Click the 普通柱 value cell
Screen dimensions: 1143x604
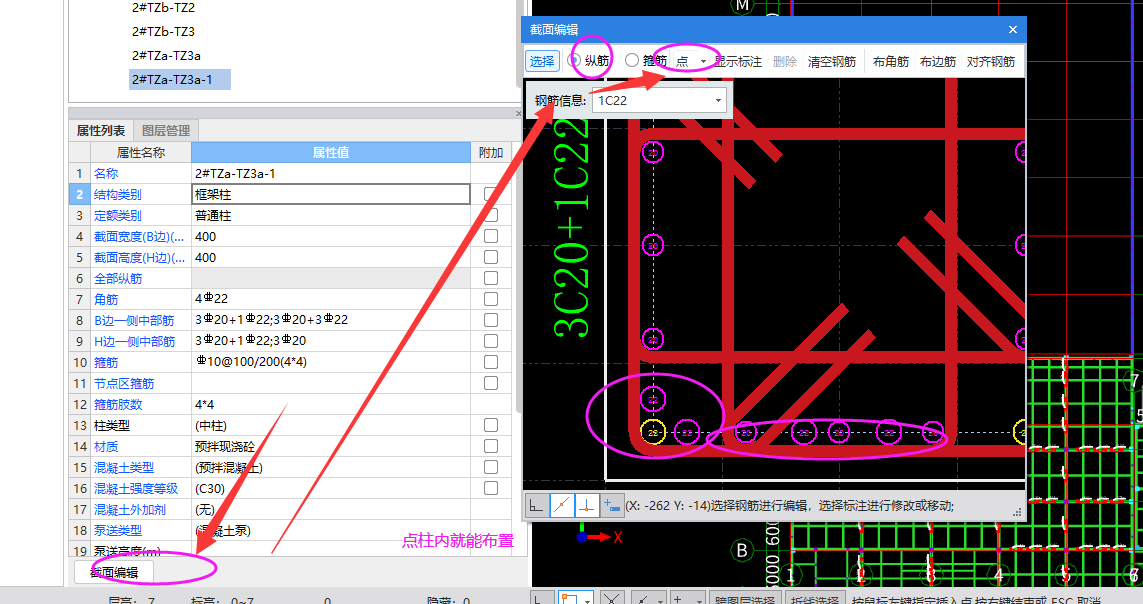tap(331, 216)
